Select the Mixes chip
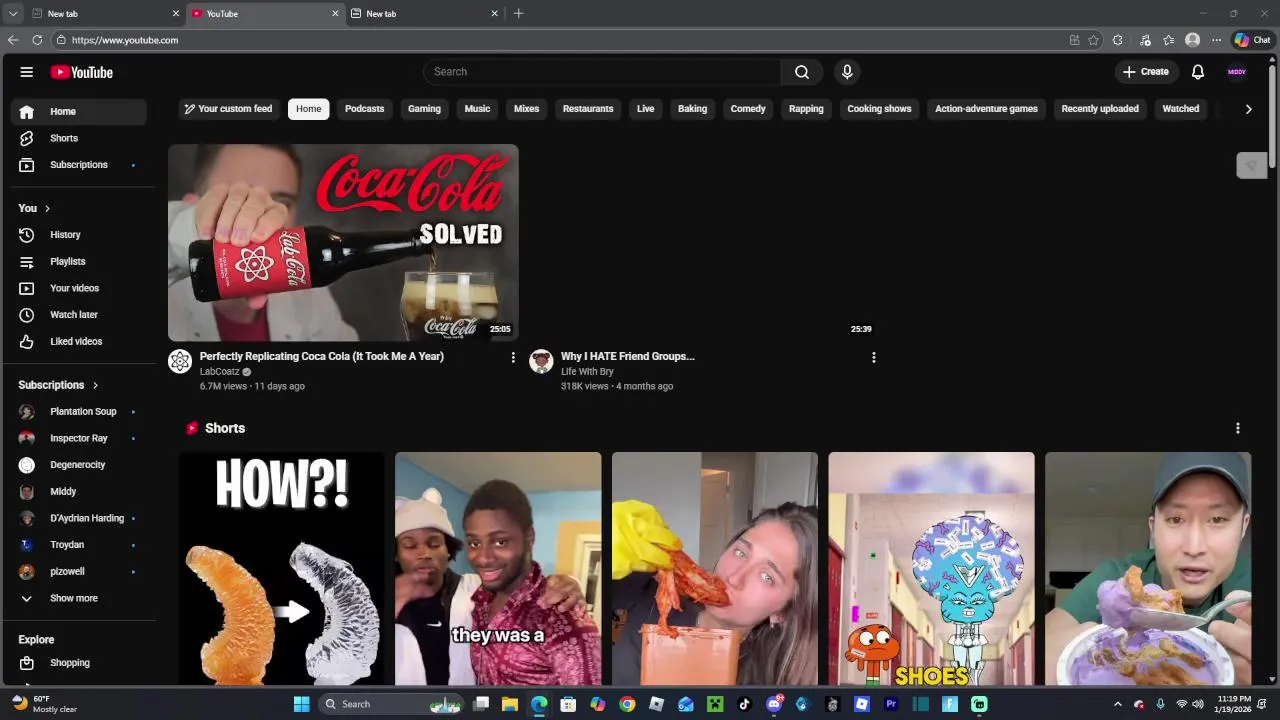This screenshot has height=720, width=1280. pyautogui.click(x=526, y=109)
